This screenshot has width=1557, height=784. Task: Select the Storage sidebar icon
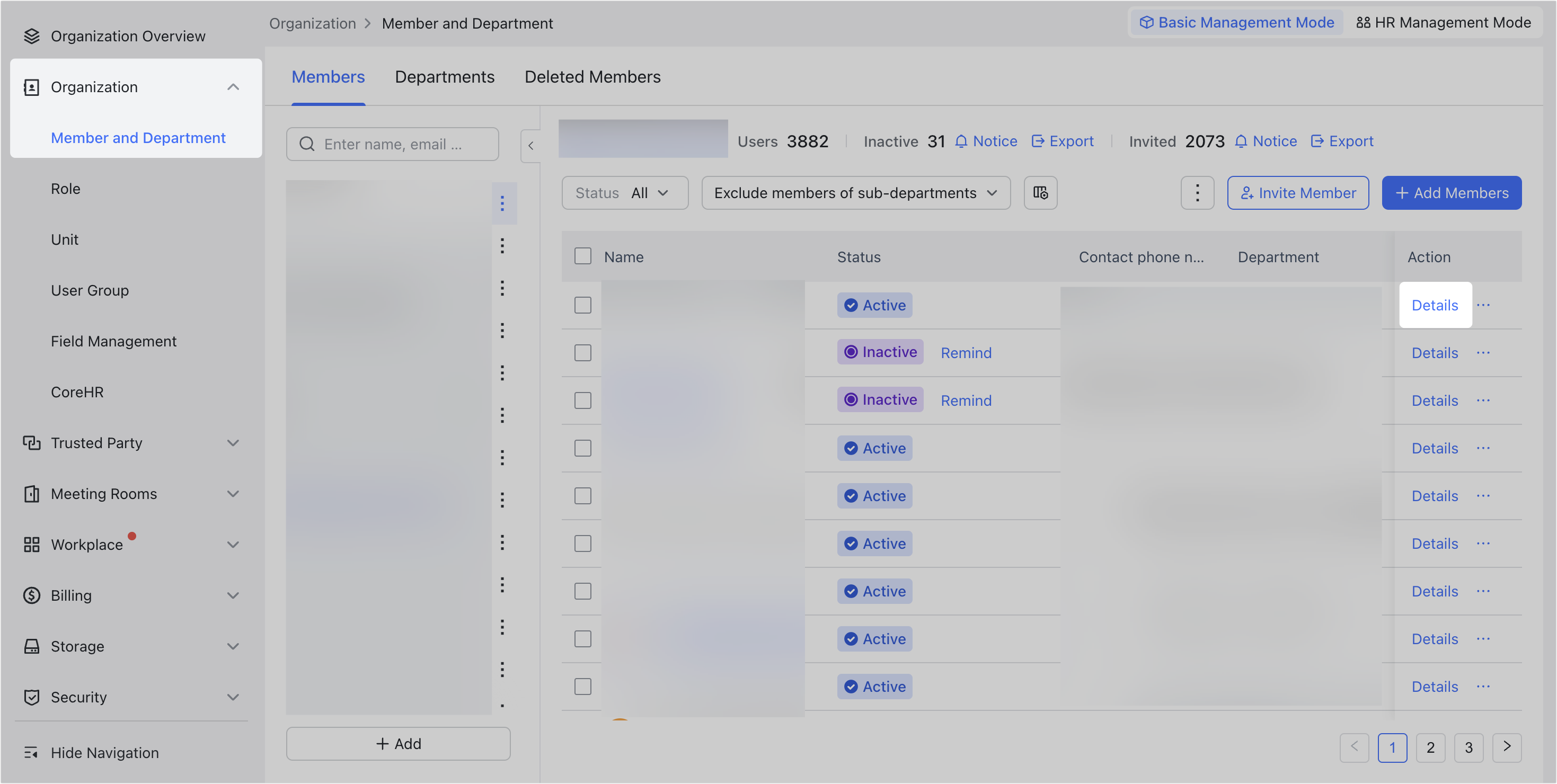coord(31,646)
